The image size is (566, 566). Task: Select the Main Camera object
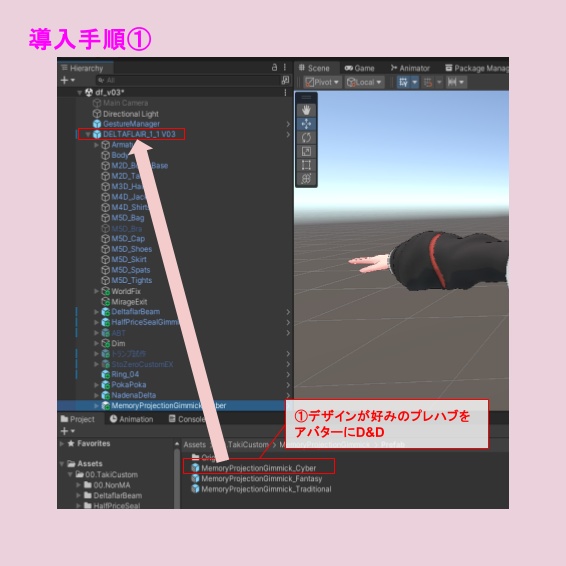coord(125,103)
